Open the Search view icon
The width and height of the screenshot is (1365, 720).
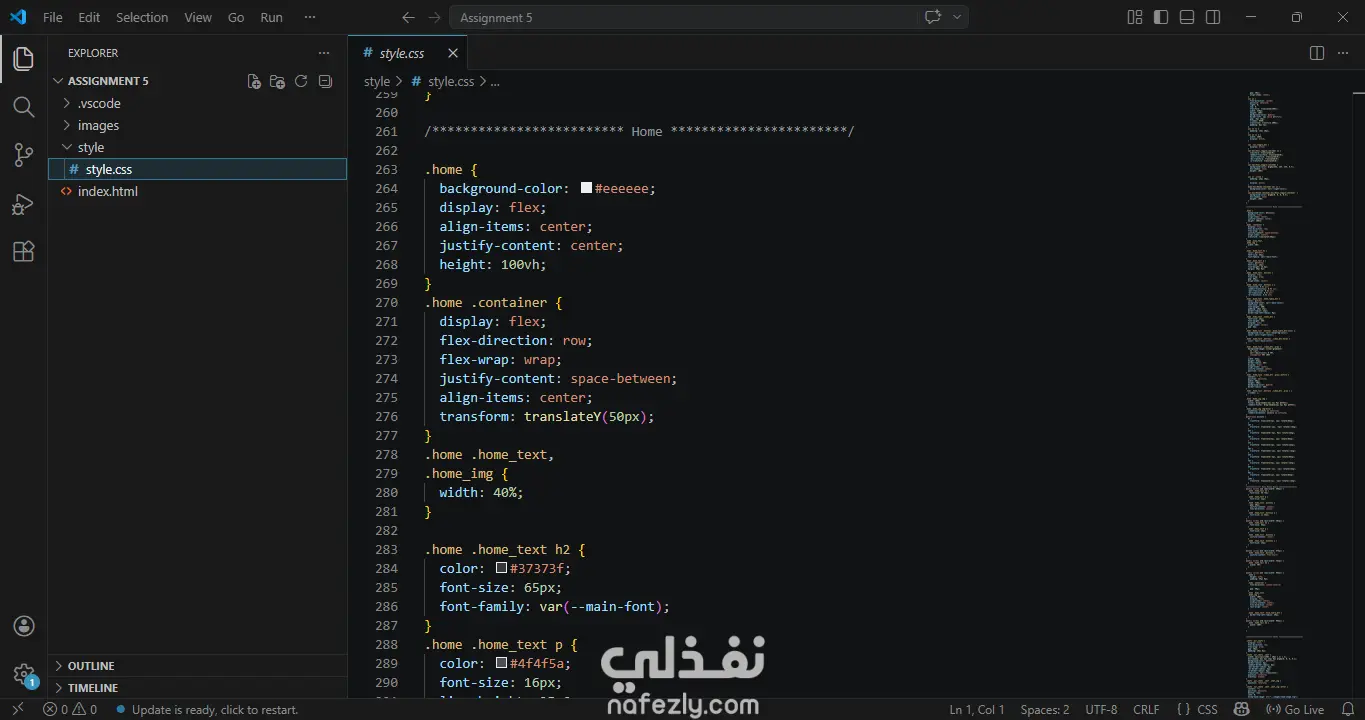[x=23, y=107]
